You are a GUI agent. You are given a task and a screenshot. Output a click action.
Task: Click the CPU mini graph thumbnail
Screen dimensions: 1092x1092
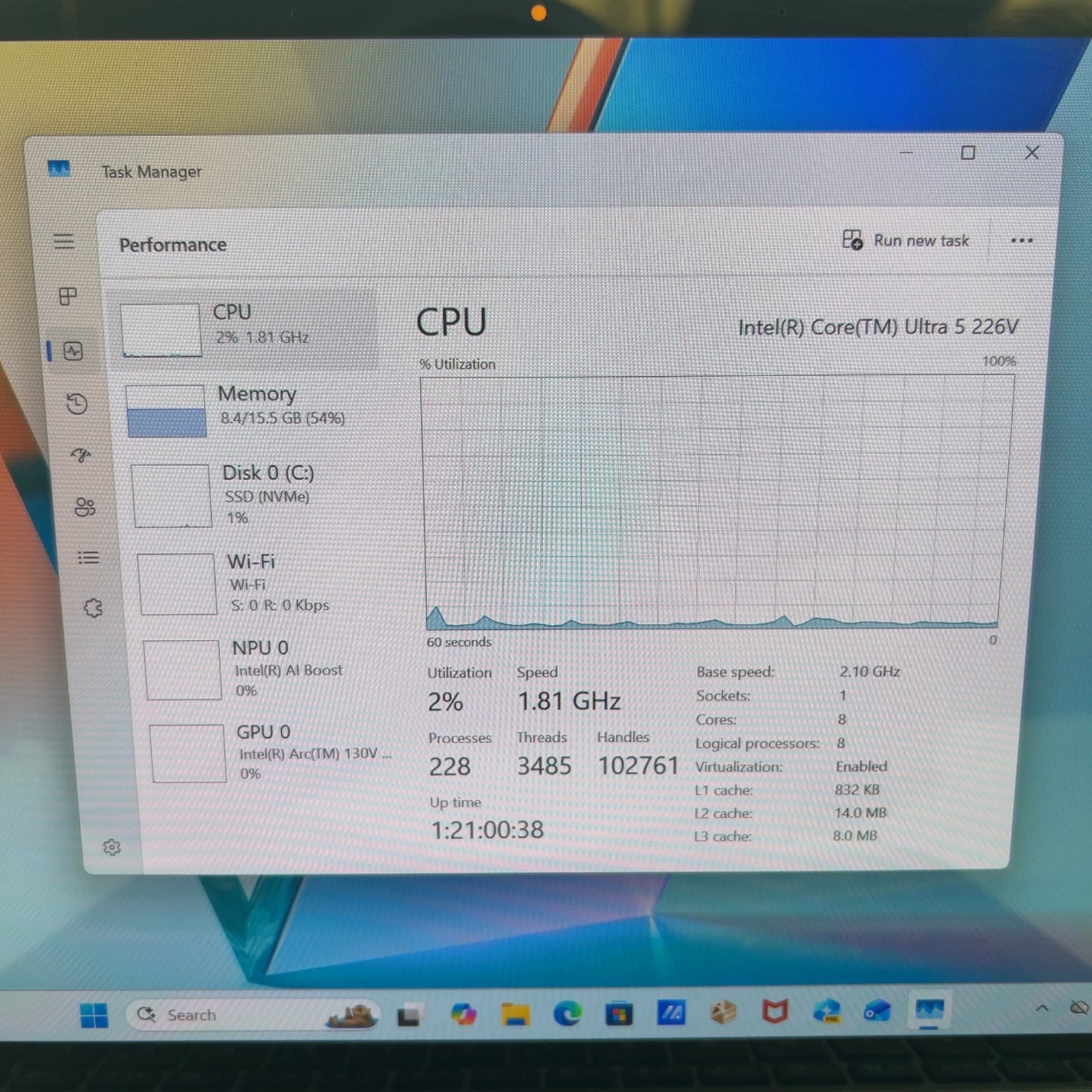[161, 330]
